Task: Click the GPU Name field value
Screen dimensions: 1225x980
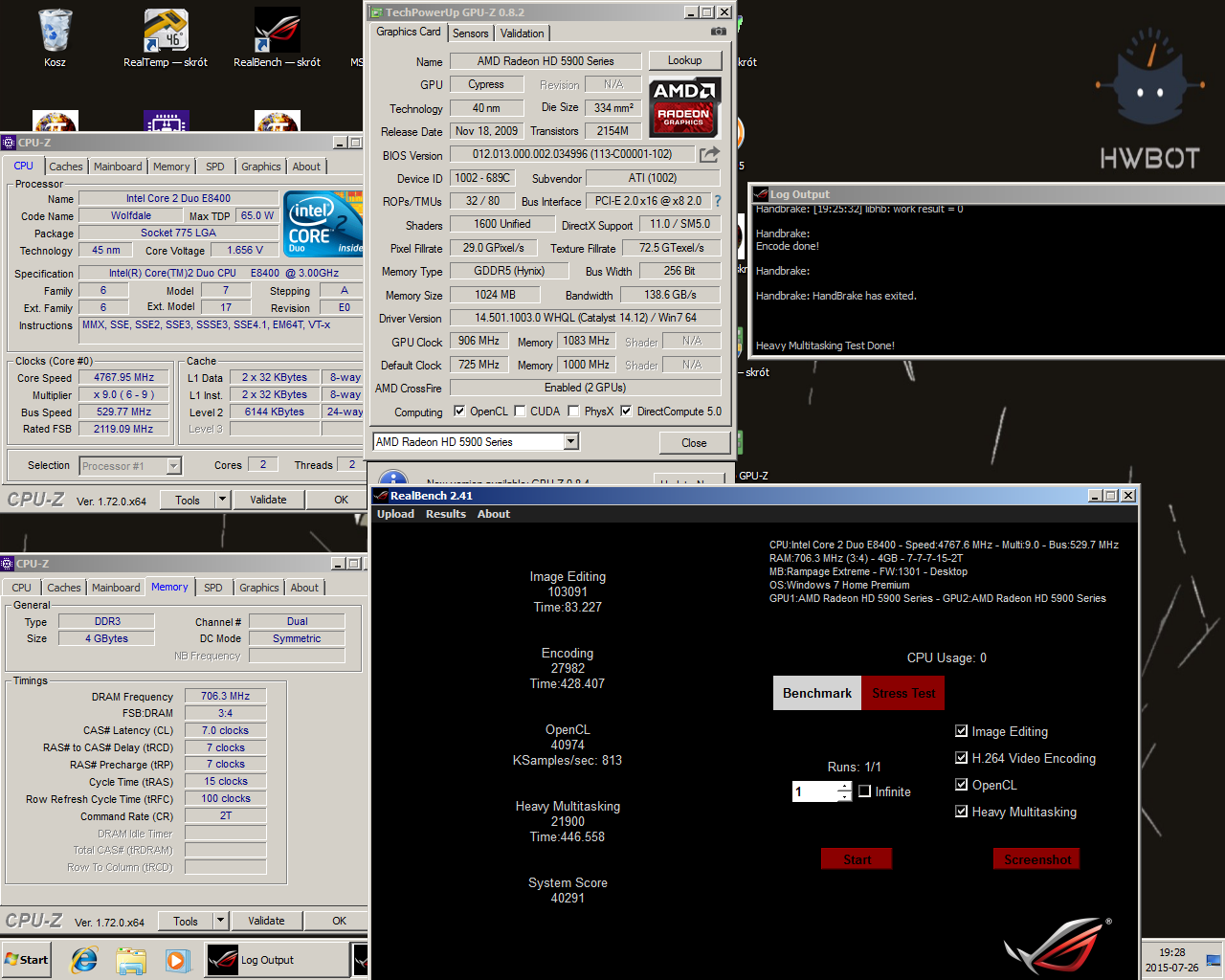Action: [546, 61]
